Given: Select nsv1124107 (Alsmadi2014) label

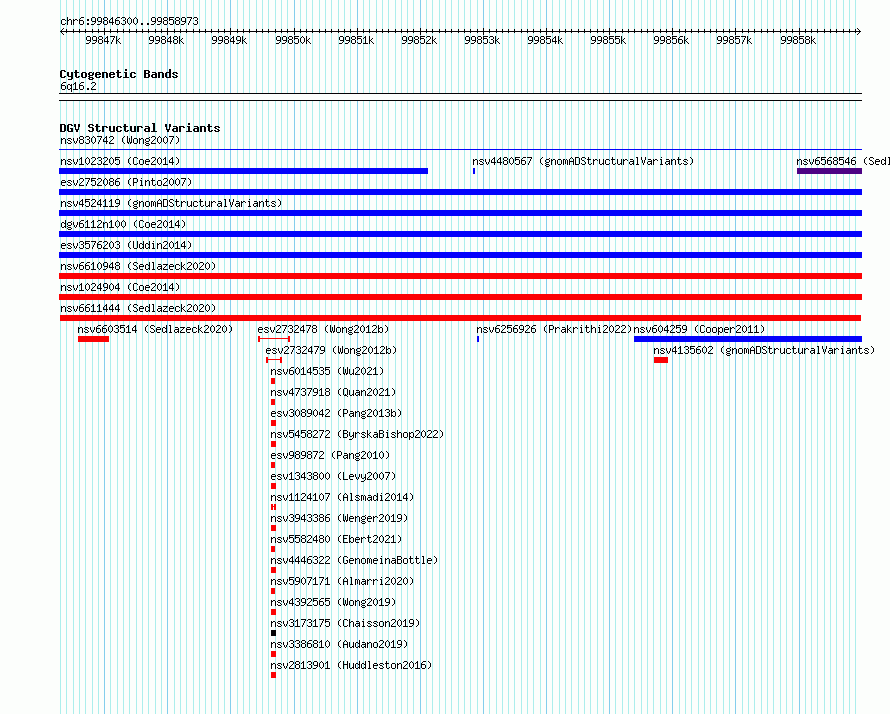Looking at the screenshot, I should click(x=342, y=497).
